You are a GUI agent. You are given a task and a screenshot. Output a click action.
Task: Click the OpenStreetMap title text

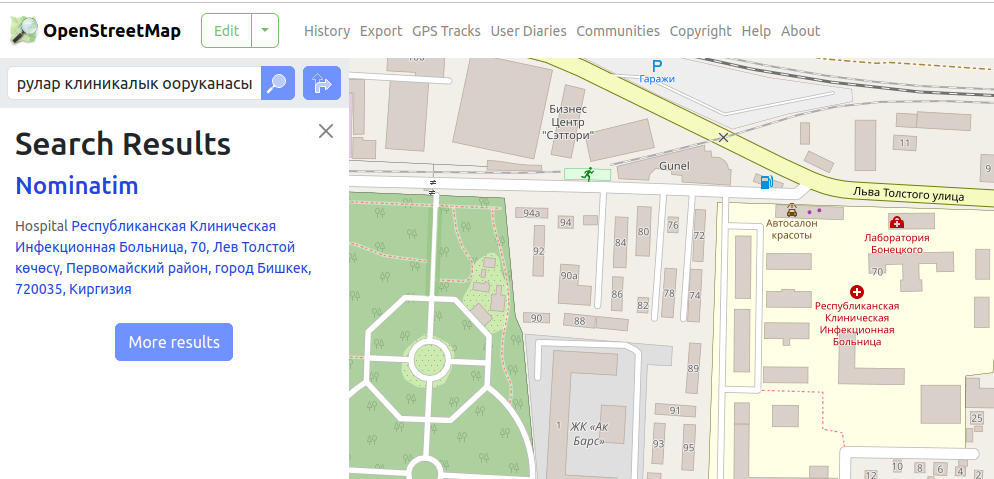(112, 31)
